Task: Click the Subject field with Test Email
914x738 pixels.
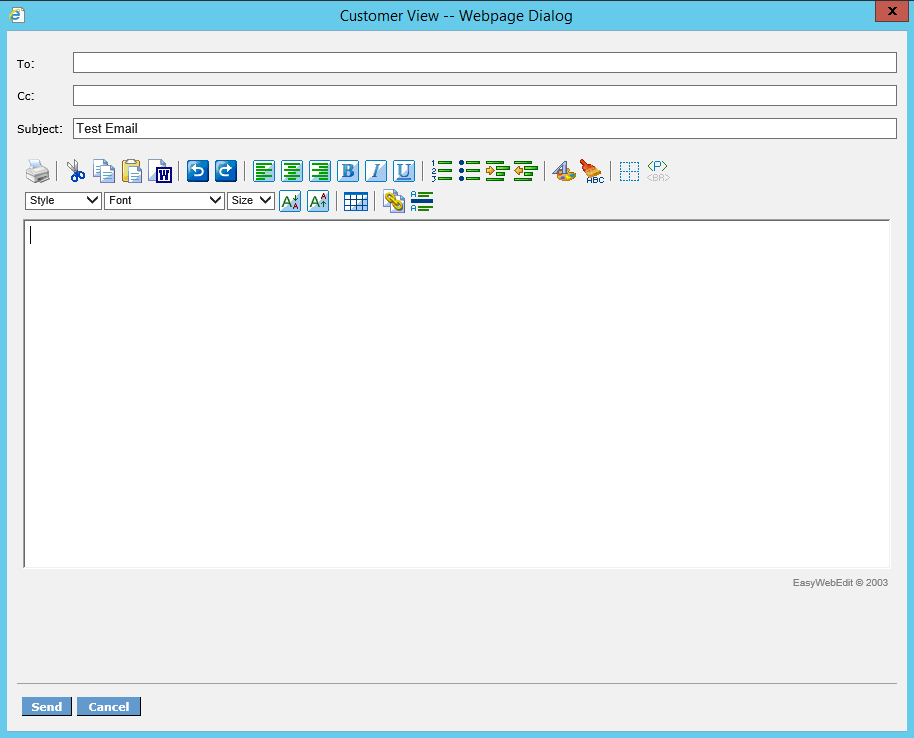Action: pos(485,128)
